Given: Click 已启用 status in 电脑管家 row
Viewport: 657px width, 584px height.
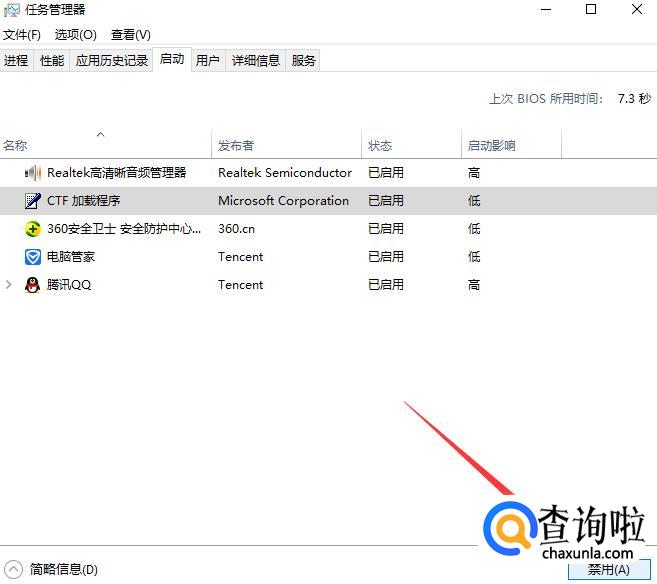Looking at the screenshot, I should [x=386, y=257].
